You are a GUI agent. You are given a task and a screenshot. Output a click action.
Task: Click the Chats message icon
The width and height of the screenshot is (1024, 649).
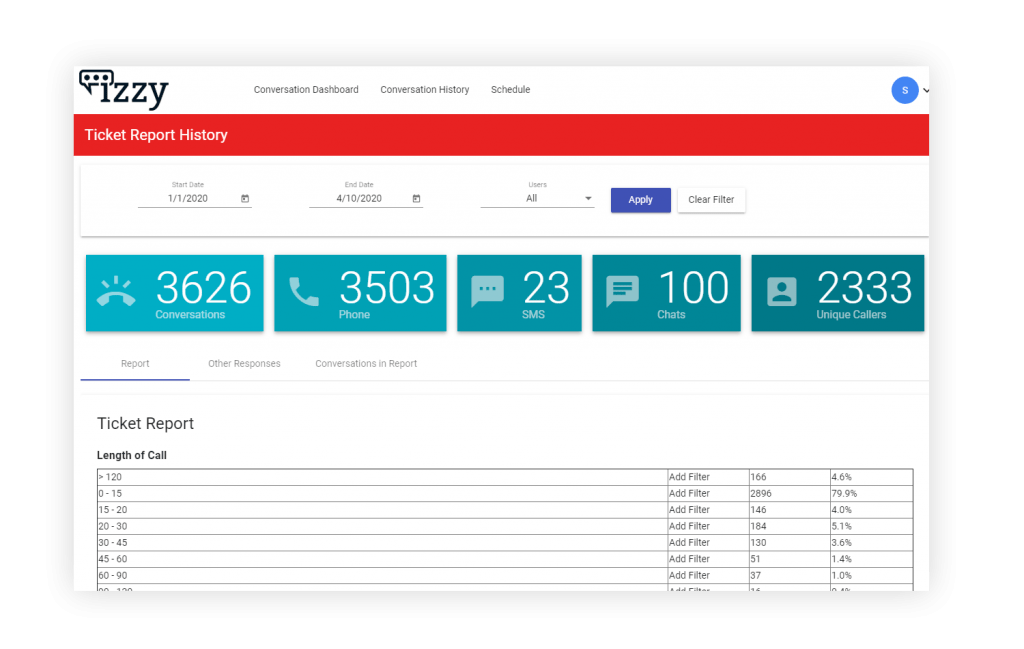tap(622, 291)
